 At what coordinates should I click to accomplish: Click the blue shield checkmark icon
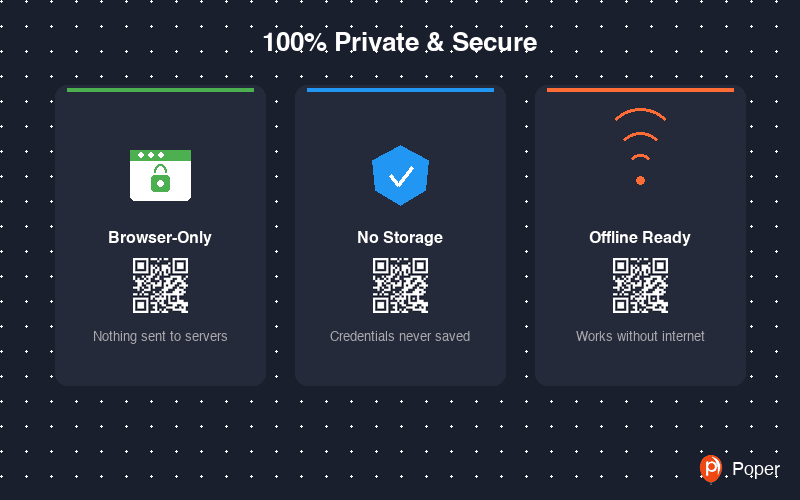click(400, 175)
